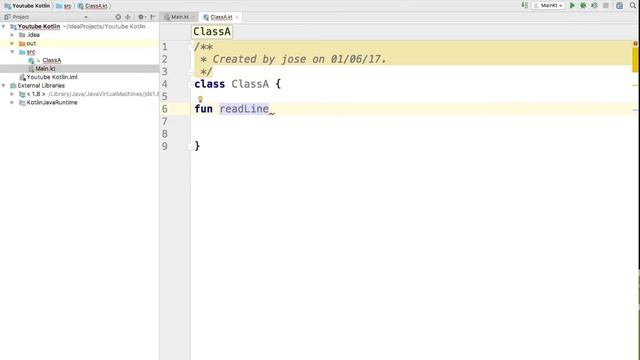Switch to the Main.kt editor tab
640x360 pixels.
pos(180,17)
